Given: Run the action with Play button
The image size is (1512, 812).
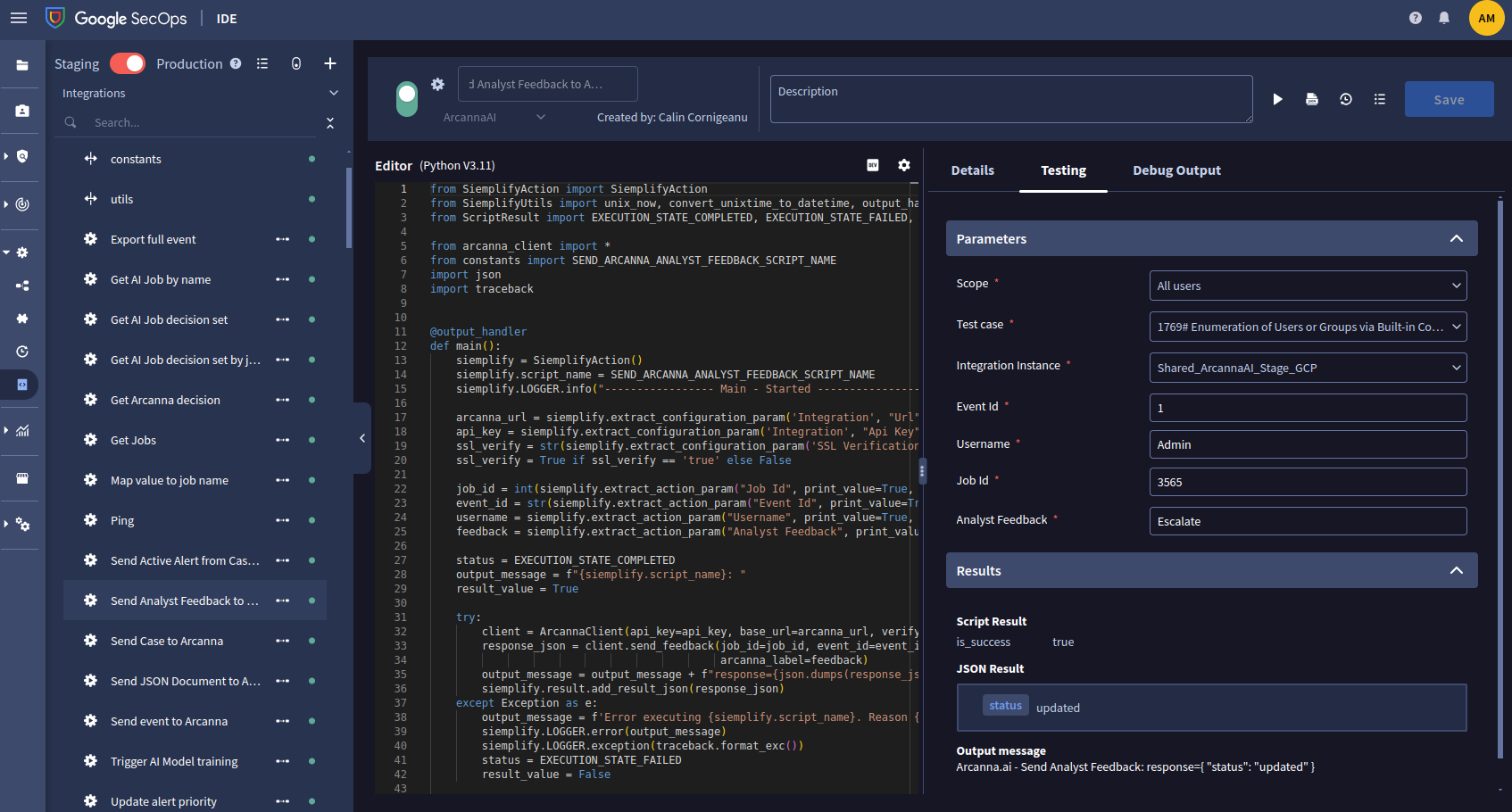Looking at the screenshot, I should 1278,99.
